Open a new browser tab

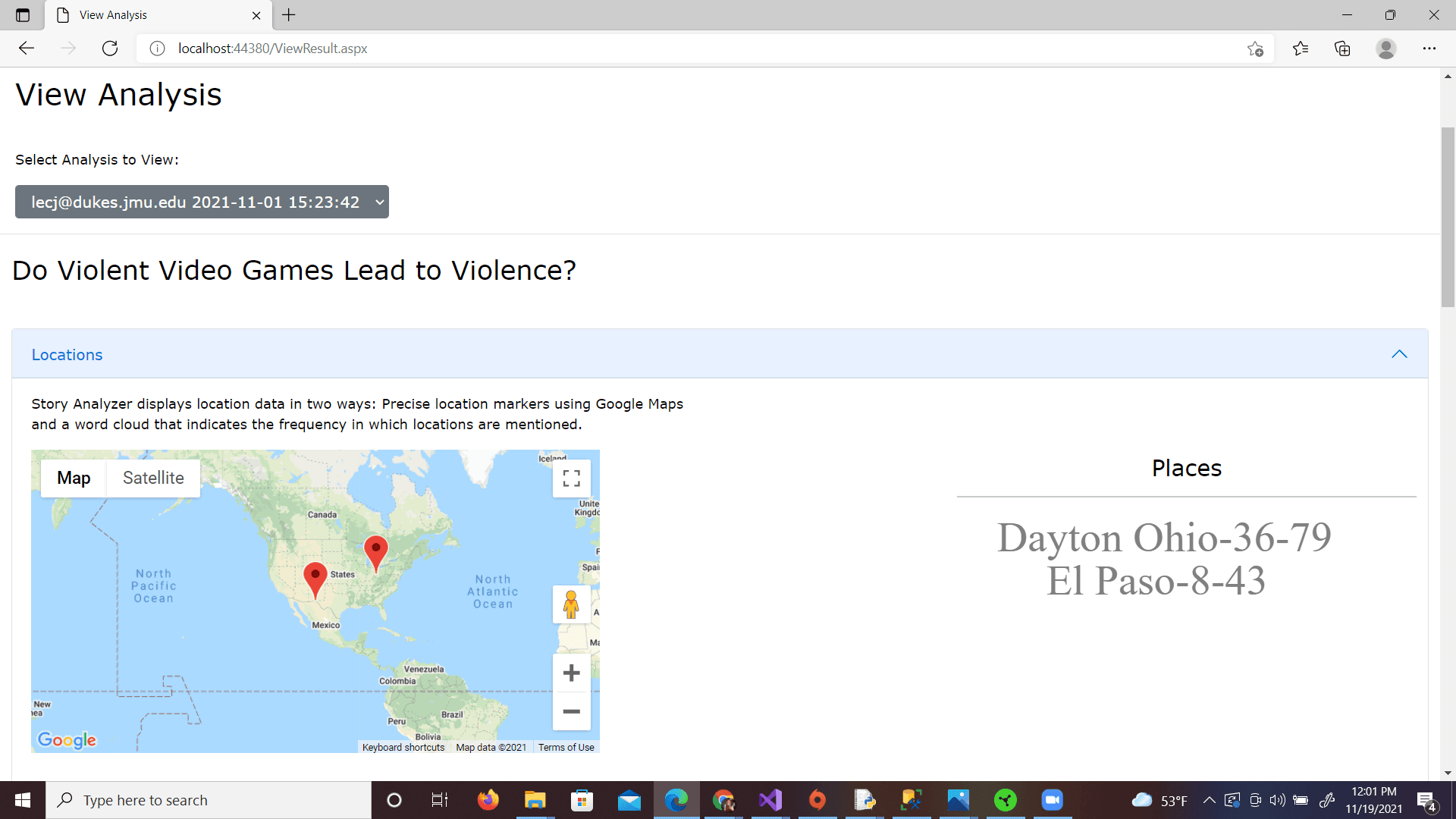(x=289, y=15)
